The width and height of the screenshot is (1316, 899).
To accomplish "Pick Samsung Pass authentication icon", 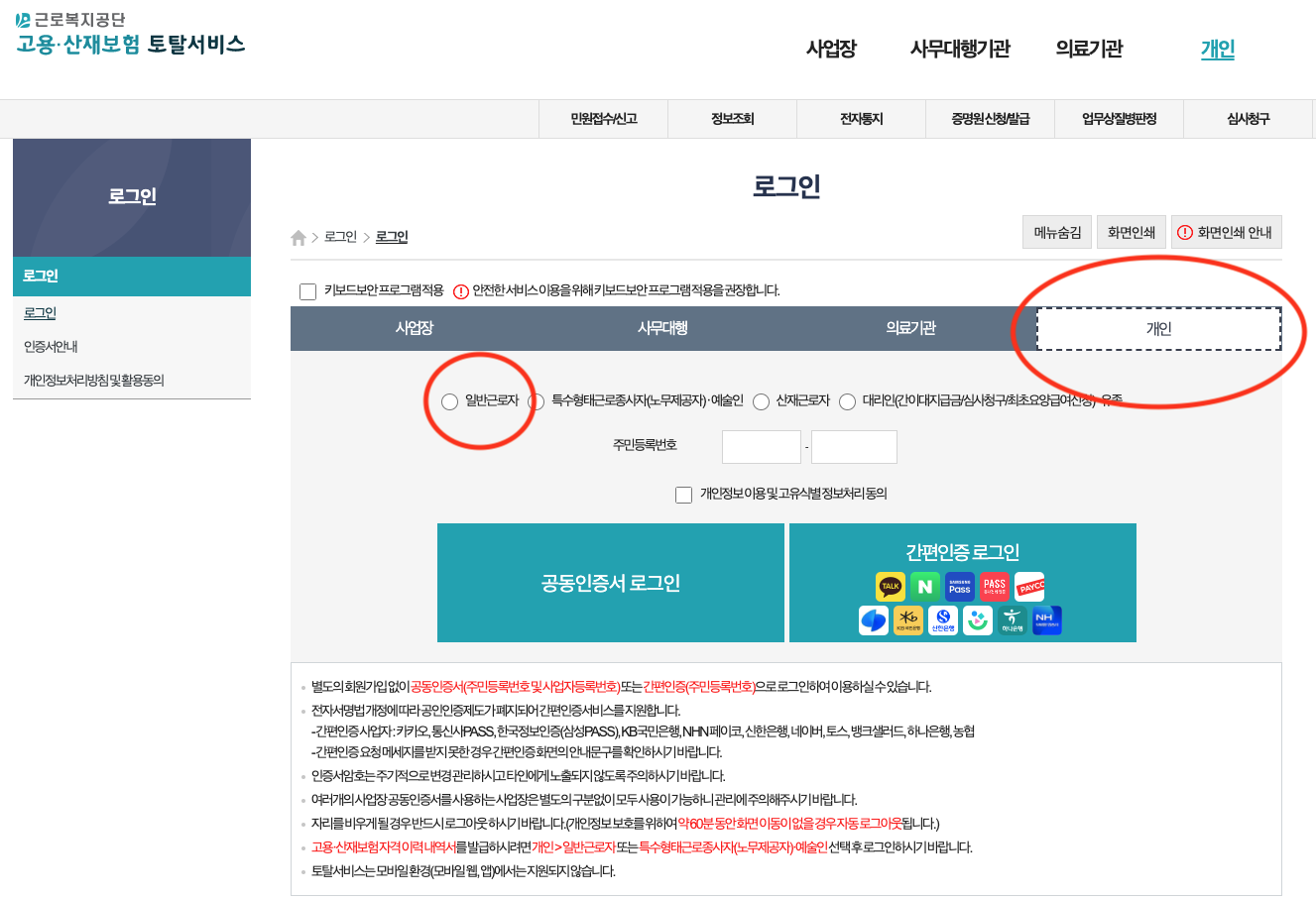I will (961, 586).
